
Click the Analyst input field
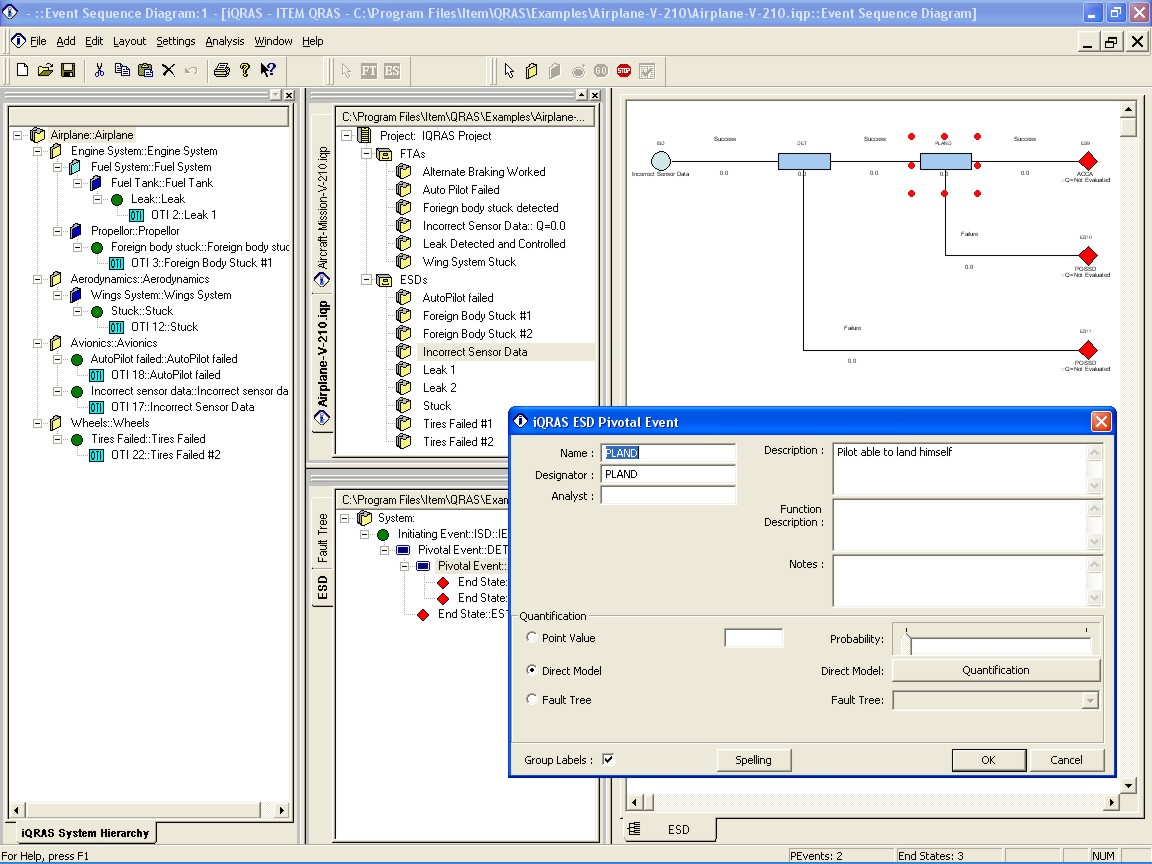pos(668,496)
